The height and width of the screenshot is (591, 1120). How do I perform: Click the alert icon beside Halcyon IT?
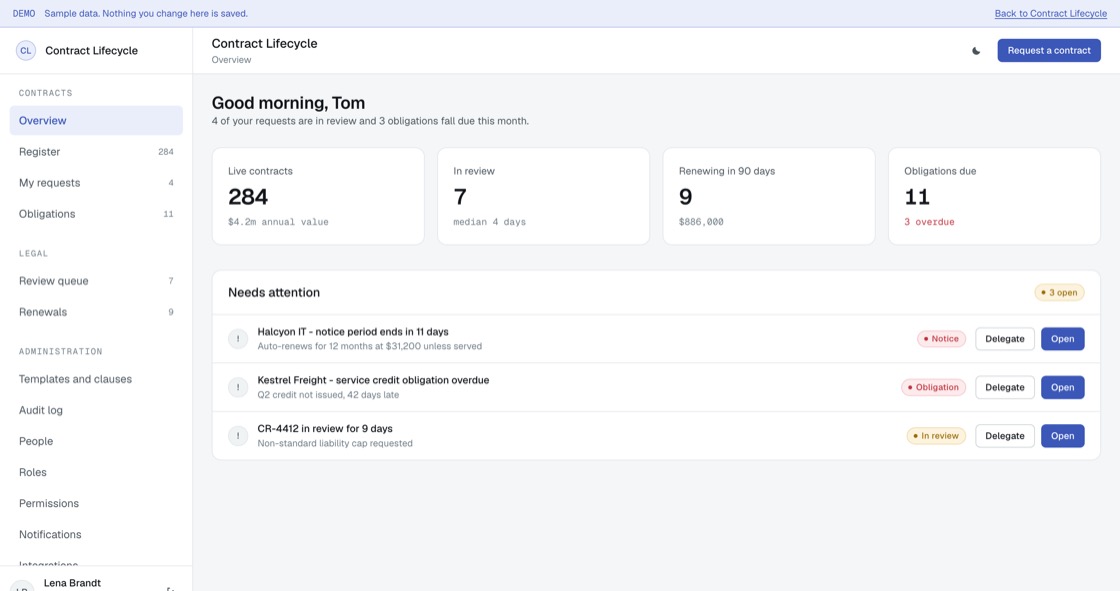(x=238, y=339)
